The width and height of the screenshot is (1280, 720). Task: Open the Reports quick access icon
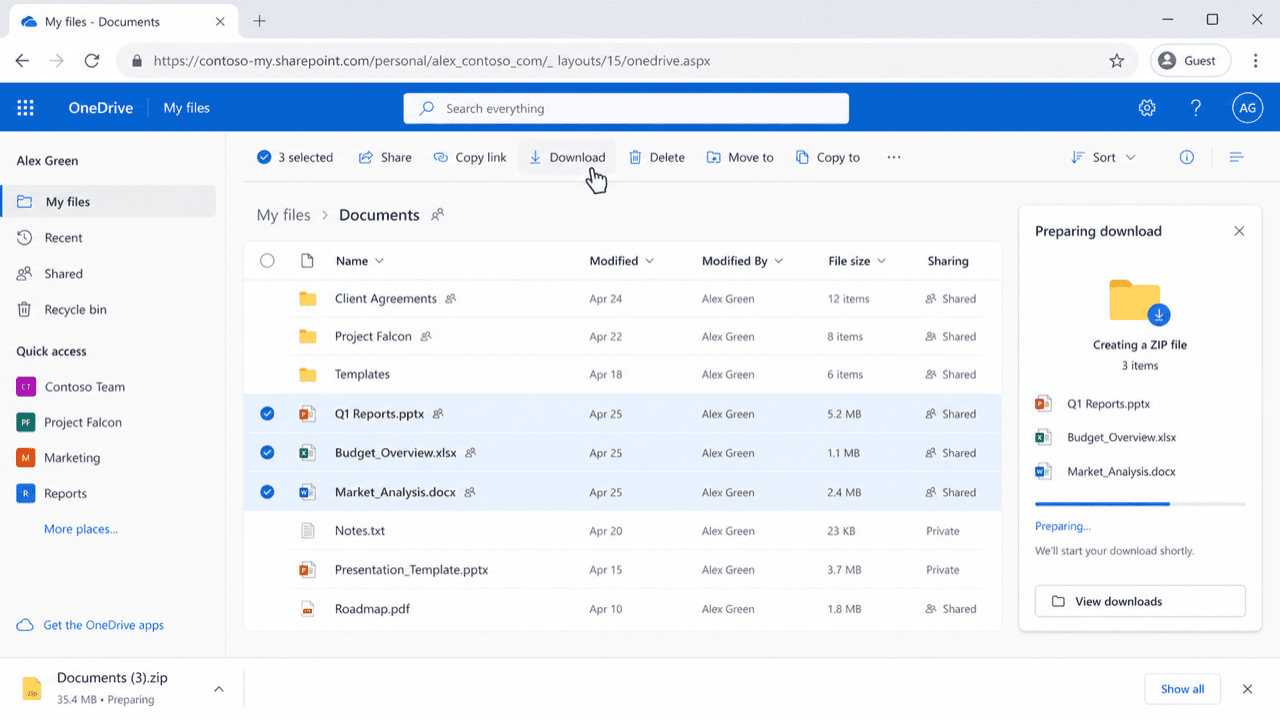pyautogui.click(x=26, y=493)
